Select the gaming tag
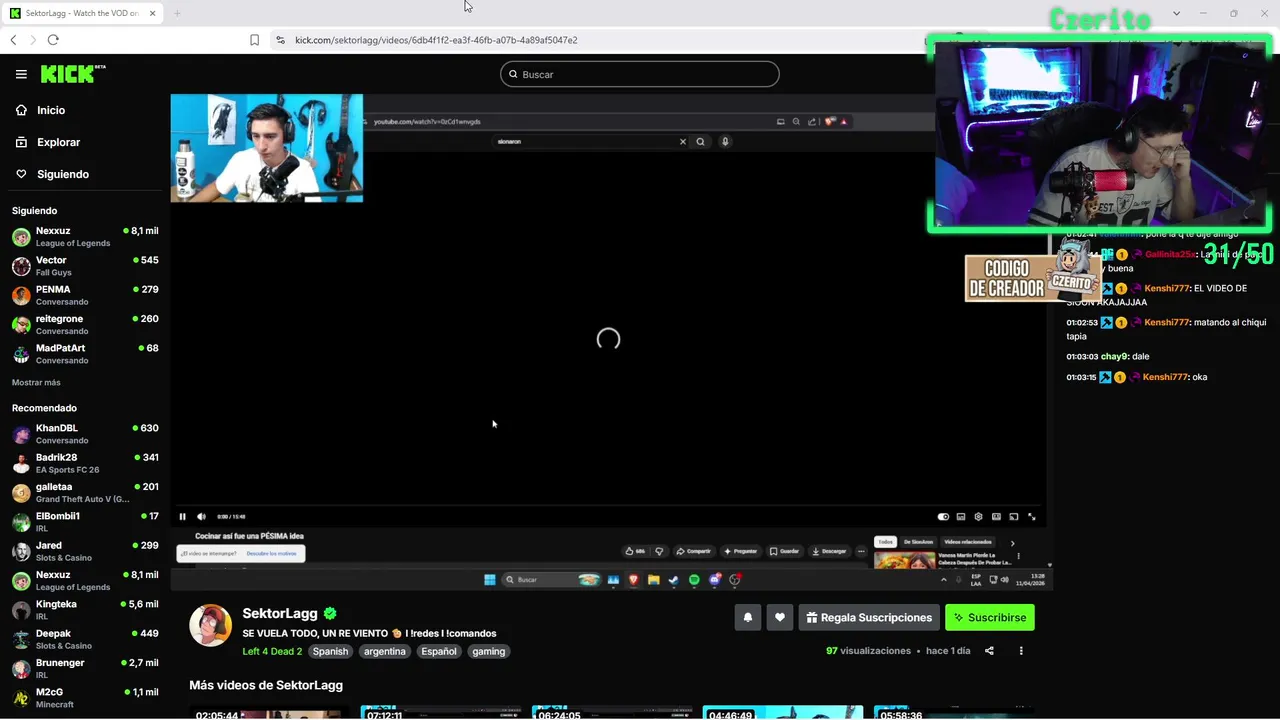 point(489,651)
